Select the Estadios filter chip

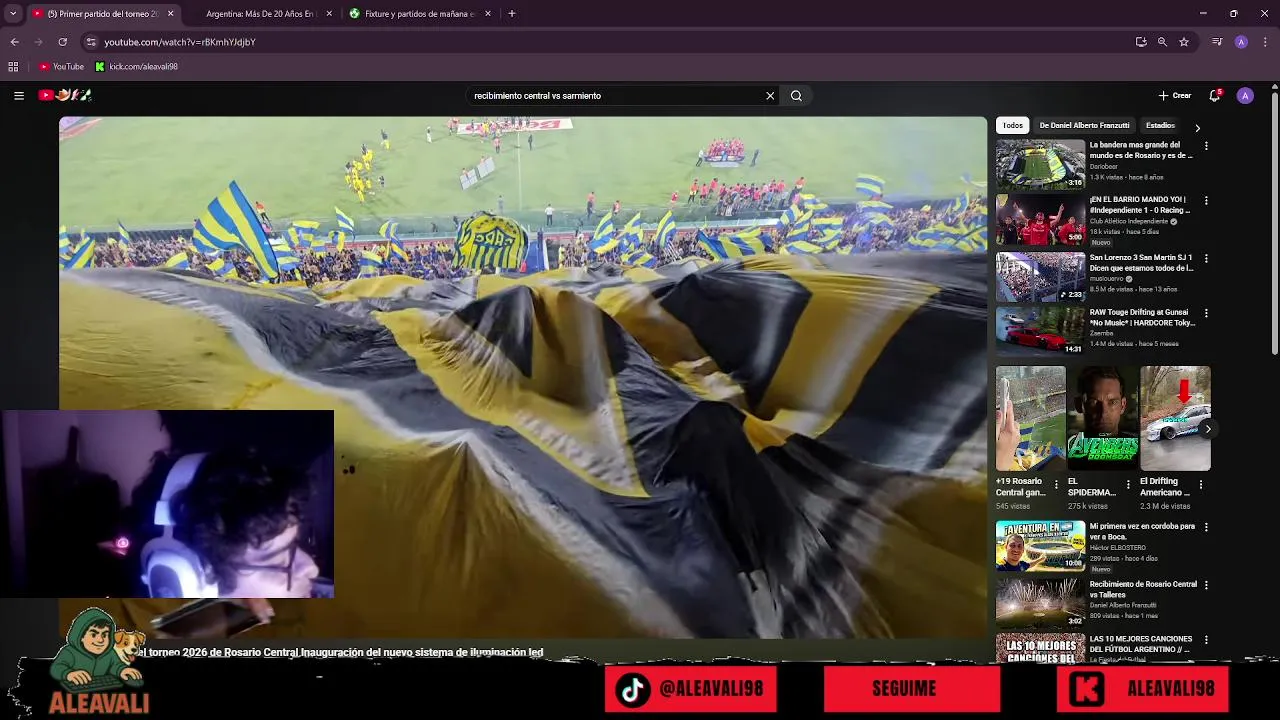tap(1160, 126)
